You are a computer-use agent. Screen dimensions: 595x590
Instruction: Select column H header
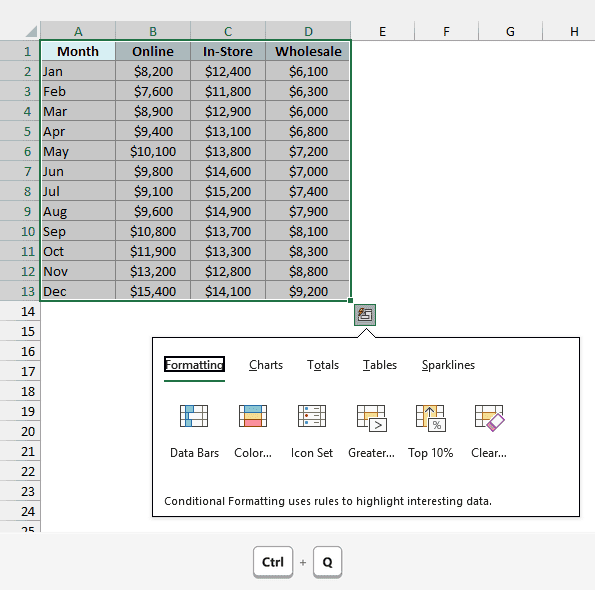point(569,31)
